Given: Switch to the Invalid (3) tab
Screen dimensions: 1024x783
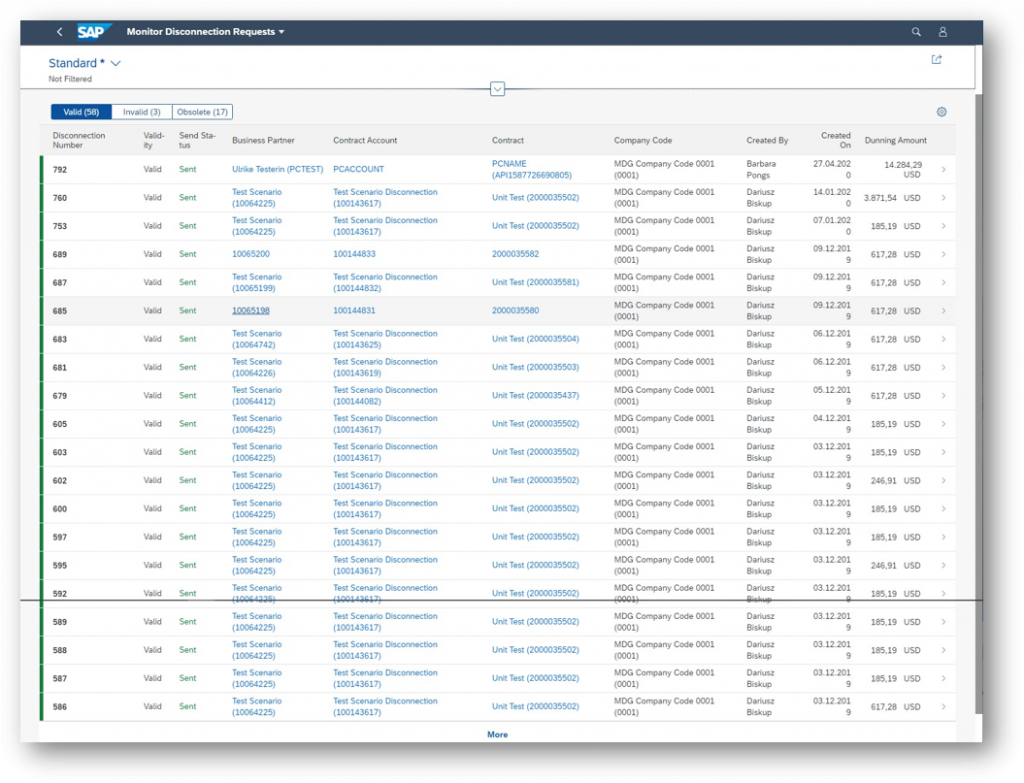Looking at the screenshot, I should tap(142, 112).
